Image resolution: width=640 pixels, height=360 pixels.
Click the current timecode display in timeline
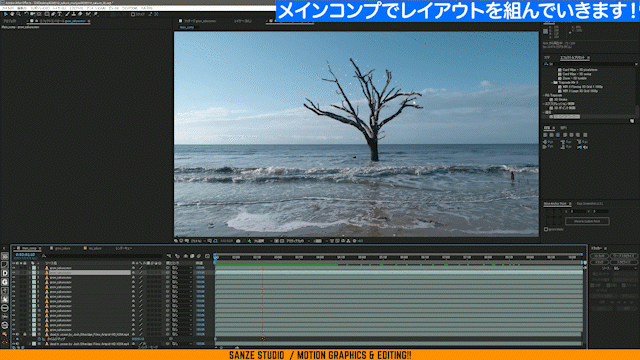(25, 255)
